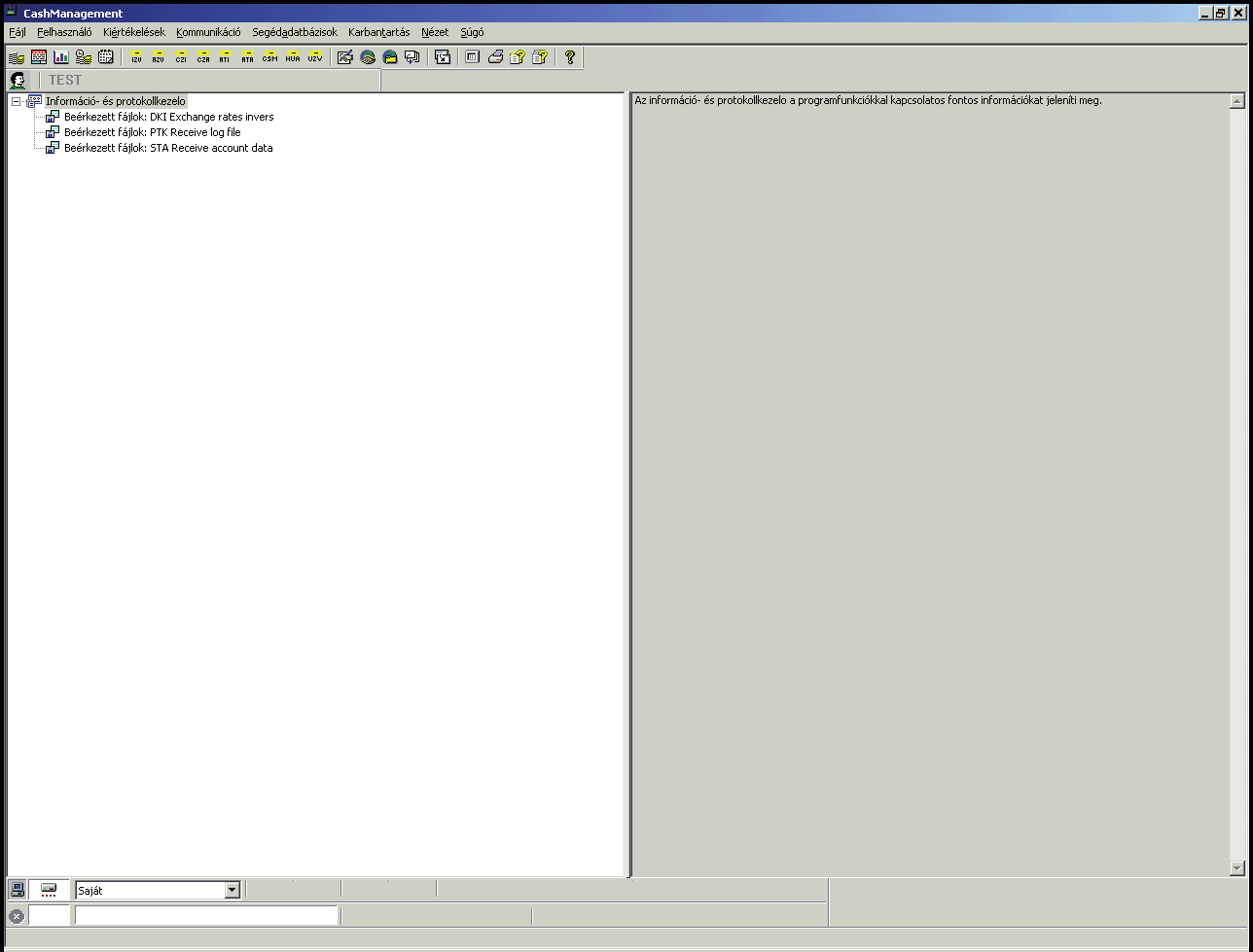Click the UZV toolbar button
This screenshot has width=1253, height=952.
click(314, 57)
